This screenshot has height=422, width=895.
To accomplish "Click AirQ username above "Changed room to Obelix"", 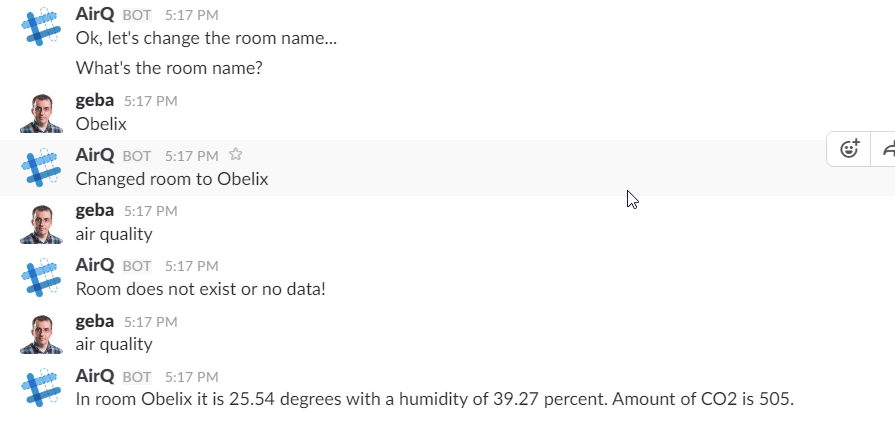I will pyautogui.click(x=95, y=155).
